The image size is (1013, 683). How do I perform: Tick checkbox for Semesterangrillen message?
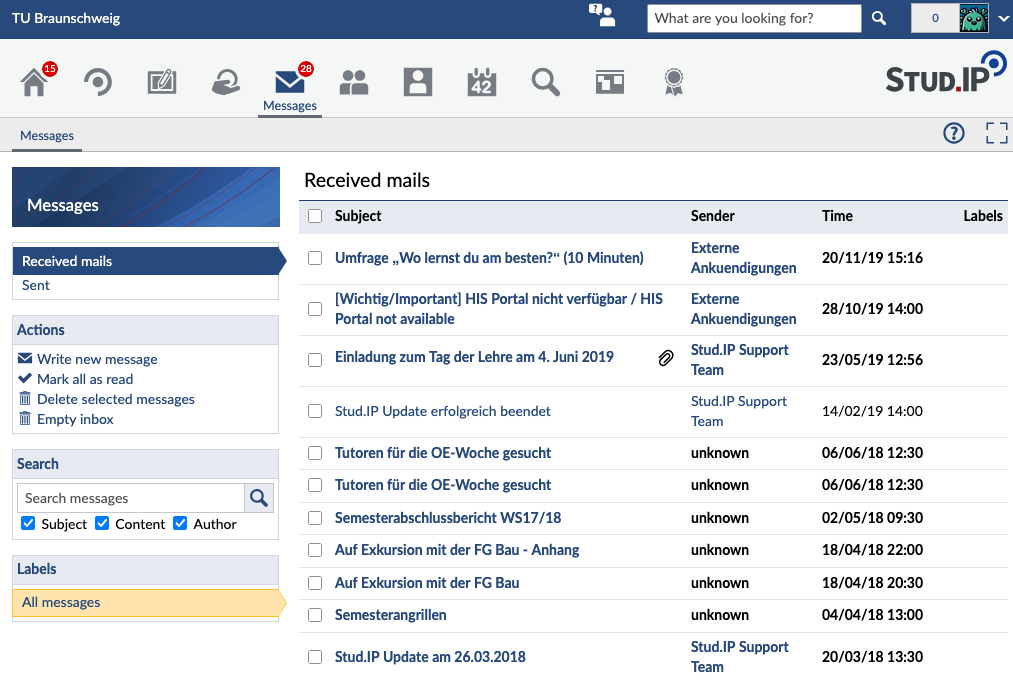click(315, 615)
